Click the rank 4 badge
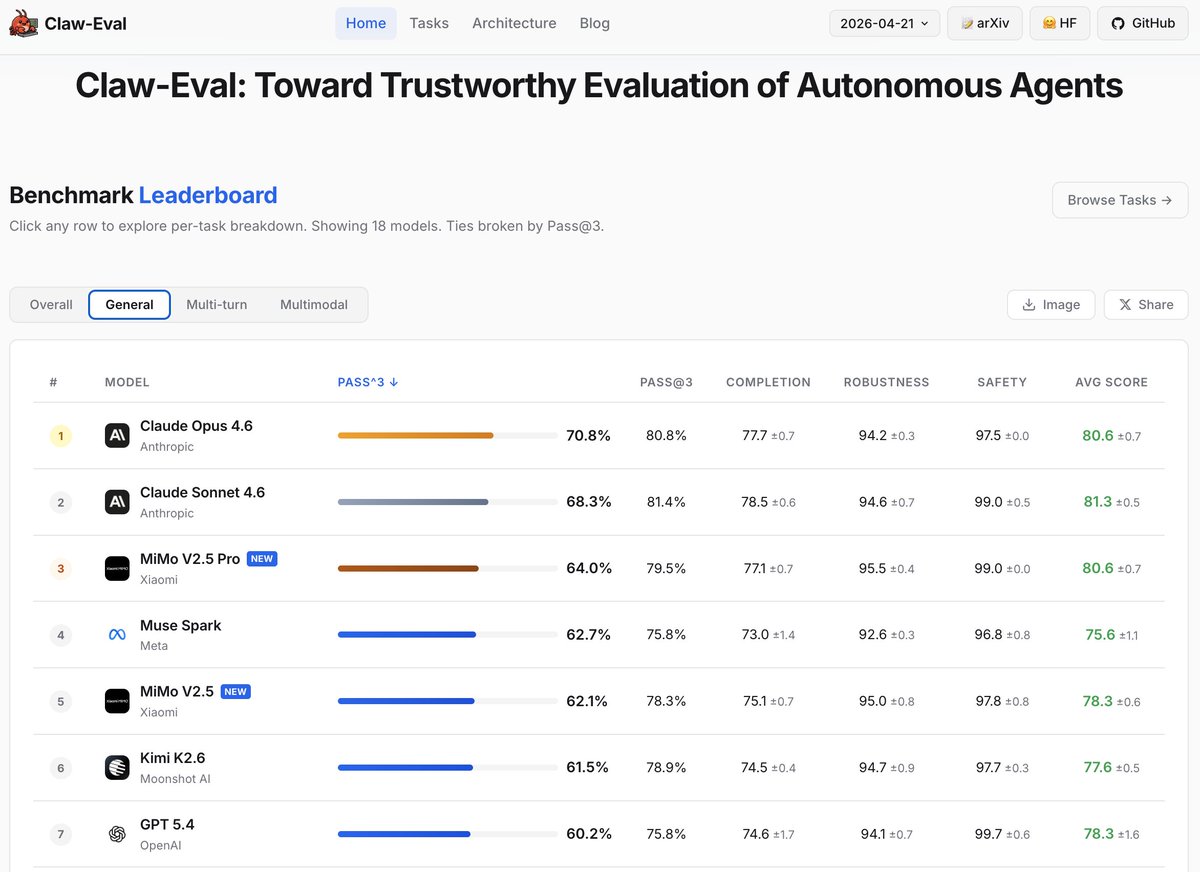The image size is (1200, 872). coord(60,635)
